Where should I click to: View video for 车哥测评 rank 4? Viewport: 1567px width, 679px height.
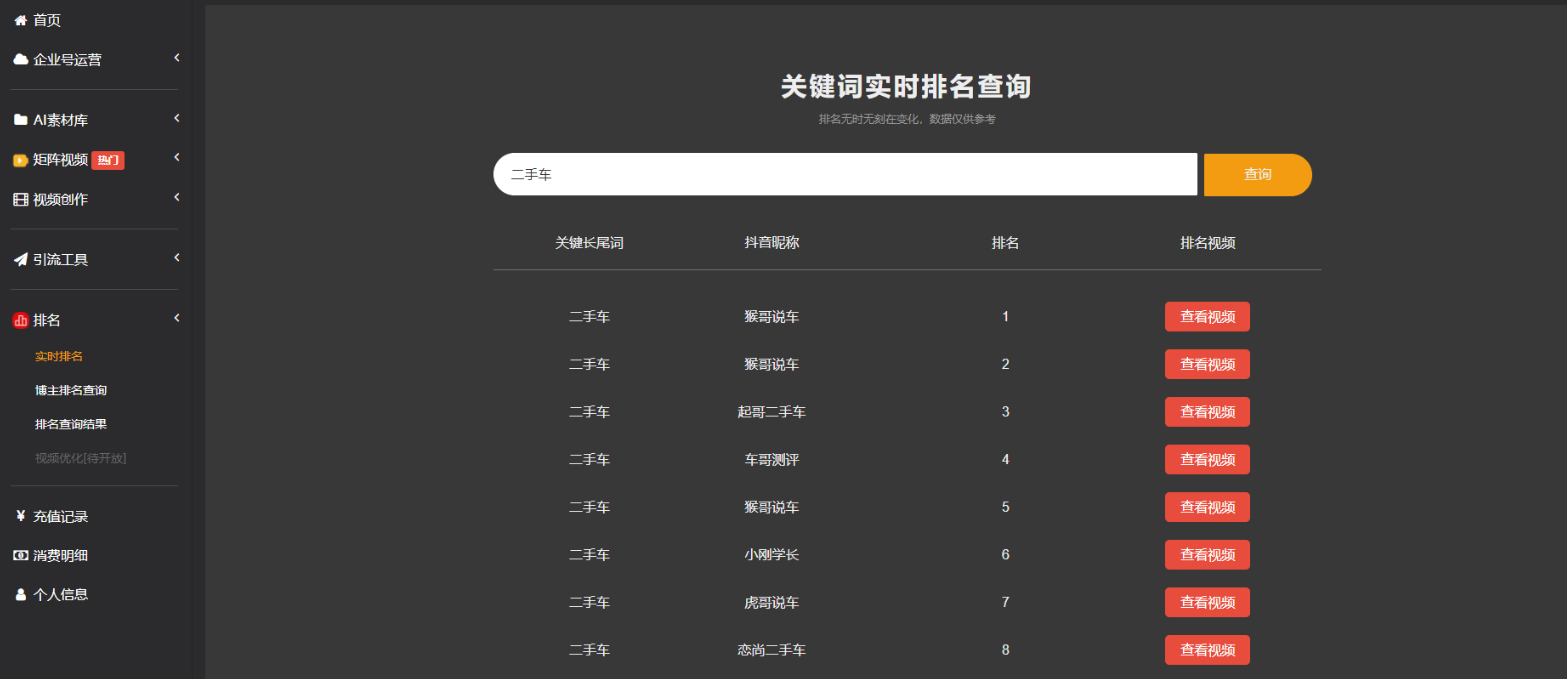(1207, 460)
